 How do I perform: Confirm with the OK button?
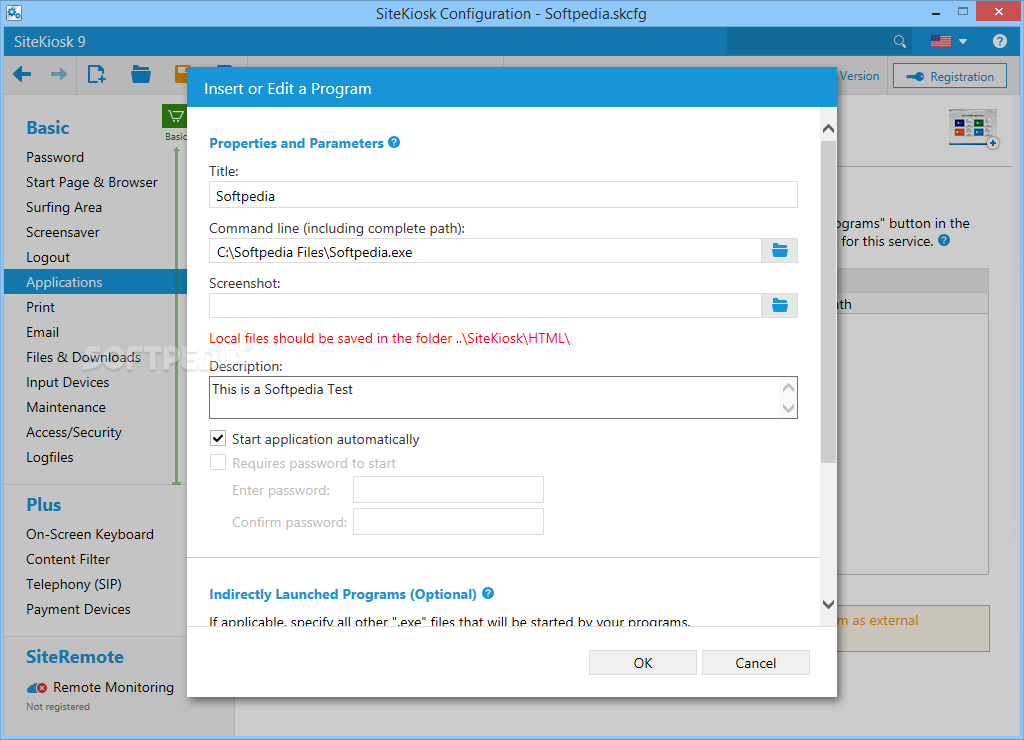[x=643, y=662]
